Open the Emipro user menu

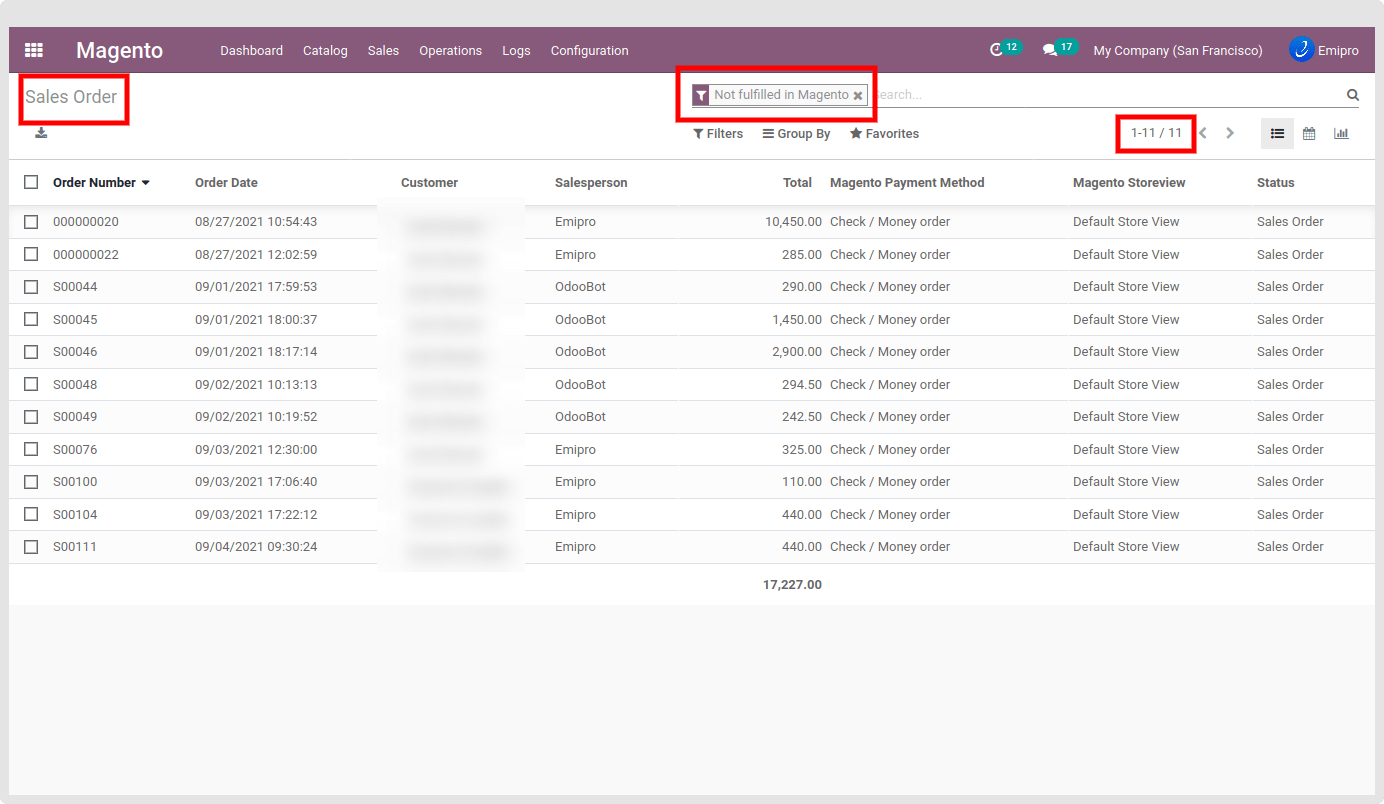1324,50
